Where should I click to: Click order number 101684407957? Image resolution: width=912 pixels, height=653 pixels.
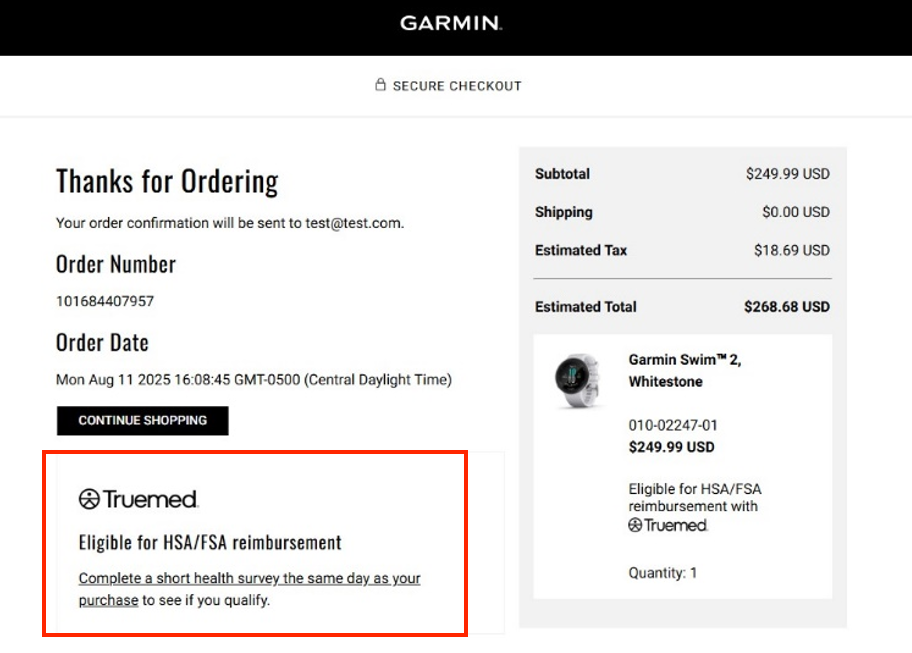105,301
